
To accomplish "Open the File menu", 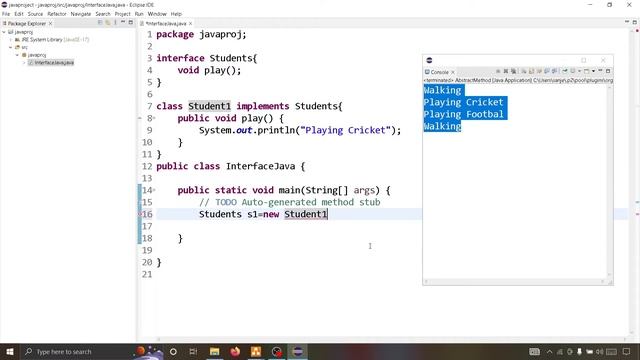I will click(6, 14).
